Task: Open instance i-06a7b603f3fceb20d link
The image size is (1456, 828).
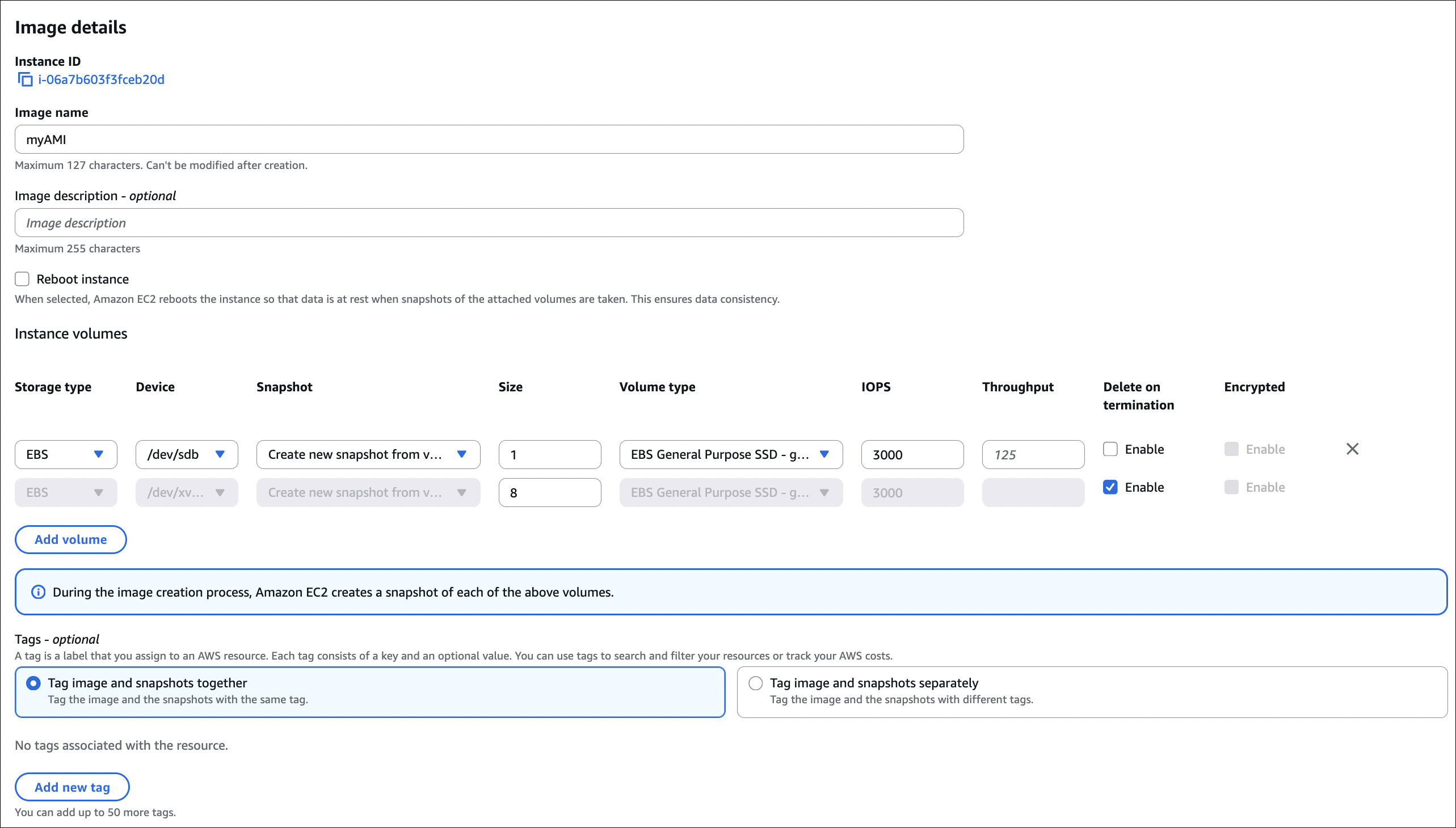Action: (101, 79)
